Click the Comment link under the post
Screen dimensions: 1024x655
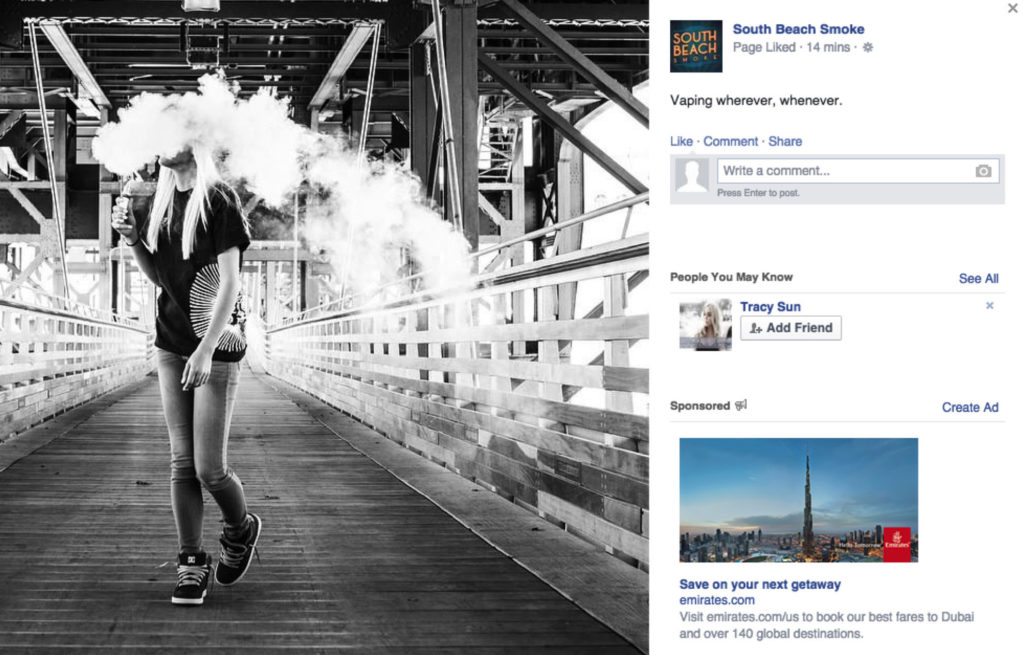click(x=730, y=141)
